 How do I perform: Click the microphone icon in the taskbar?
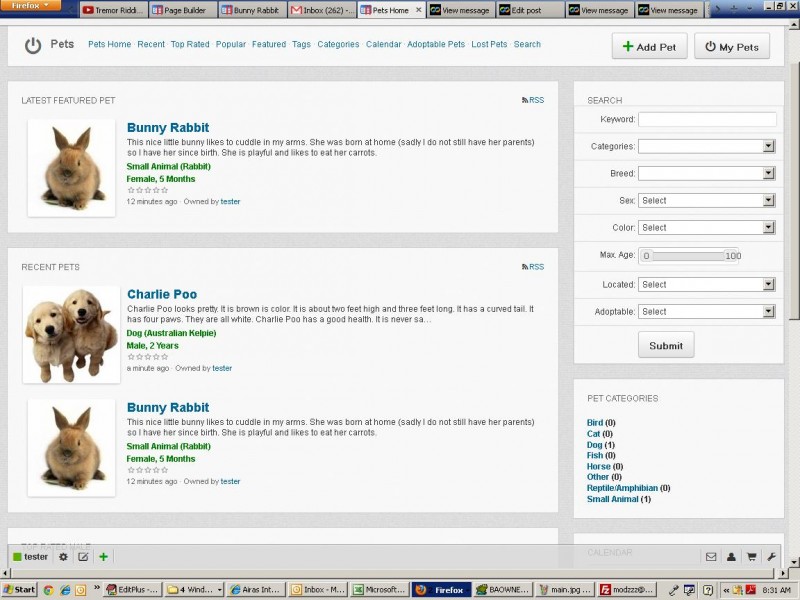pyautogui.click(x=673, y=590)
